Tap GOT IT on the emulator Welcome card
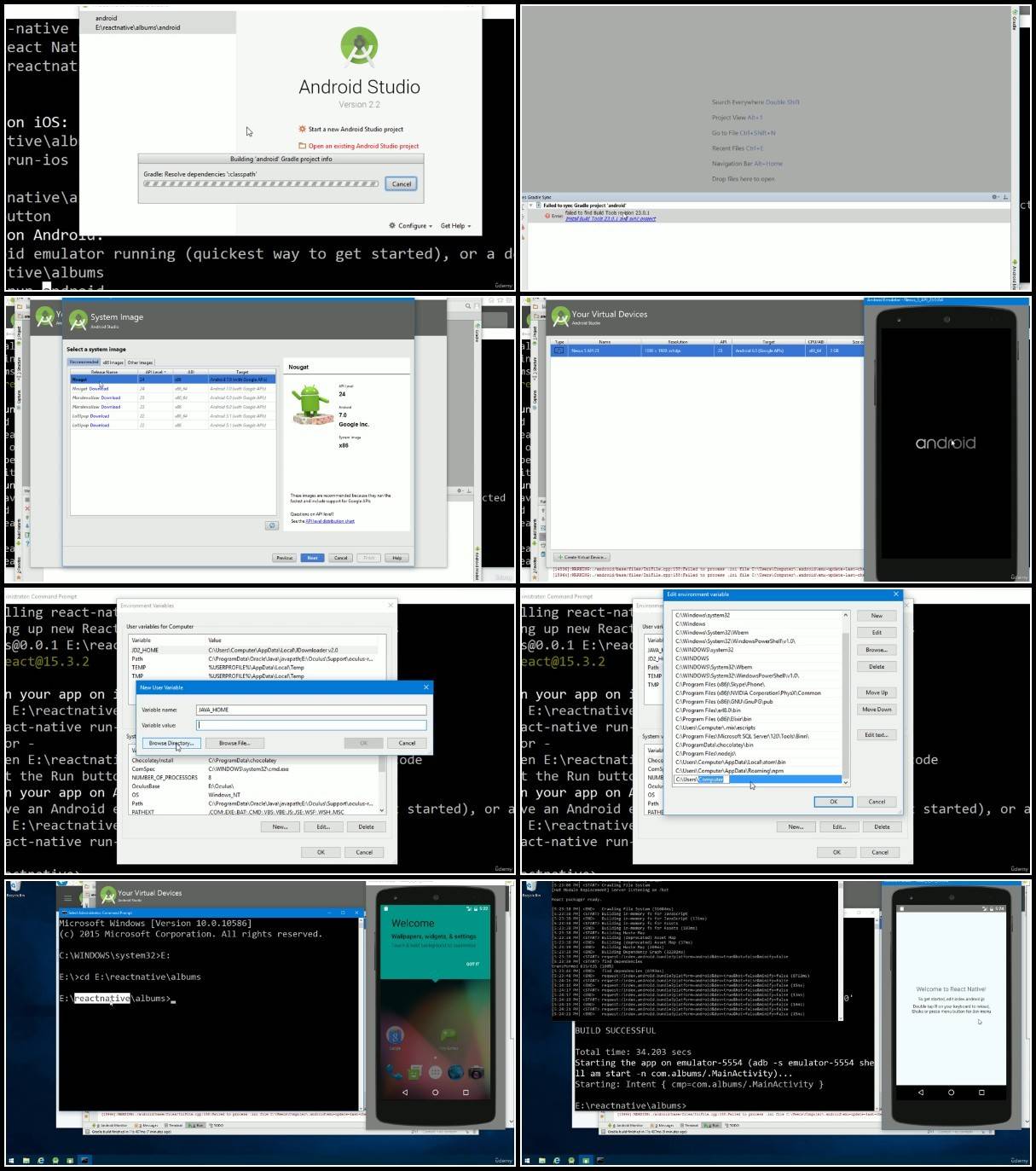This screenshot has width=1036, height=1171. pyautogui.click(x=472, y=965)
